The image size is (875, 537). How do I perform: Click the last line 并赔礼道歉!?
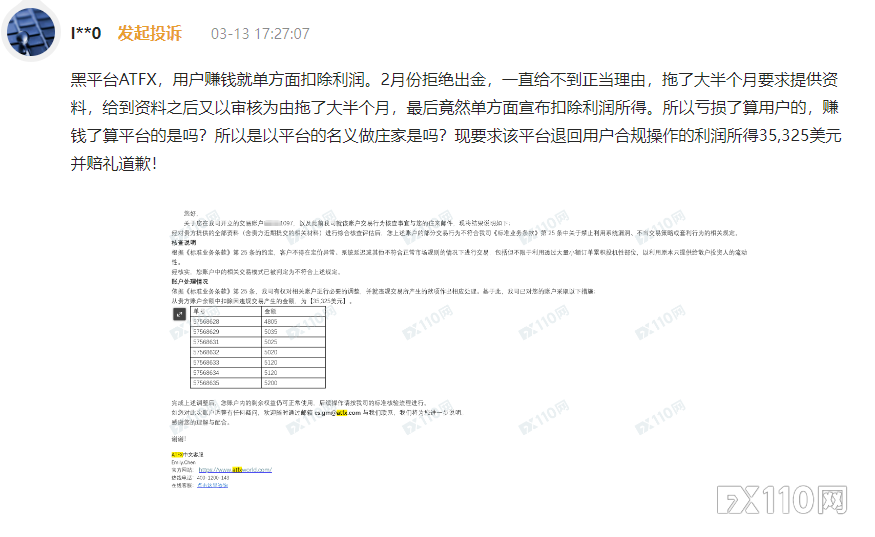113,164
